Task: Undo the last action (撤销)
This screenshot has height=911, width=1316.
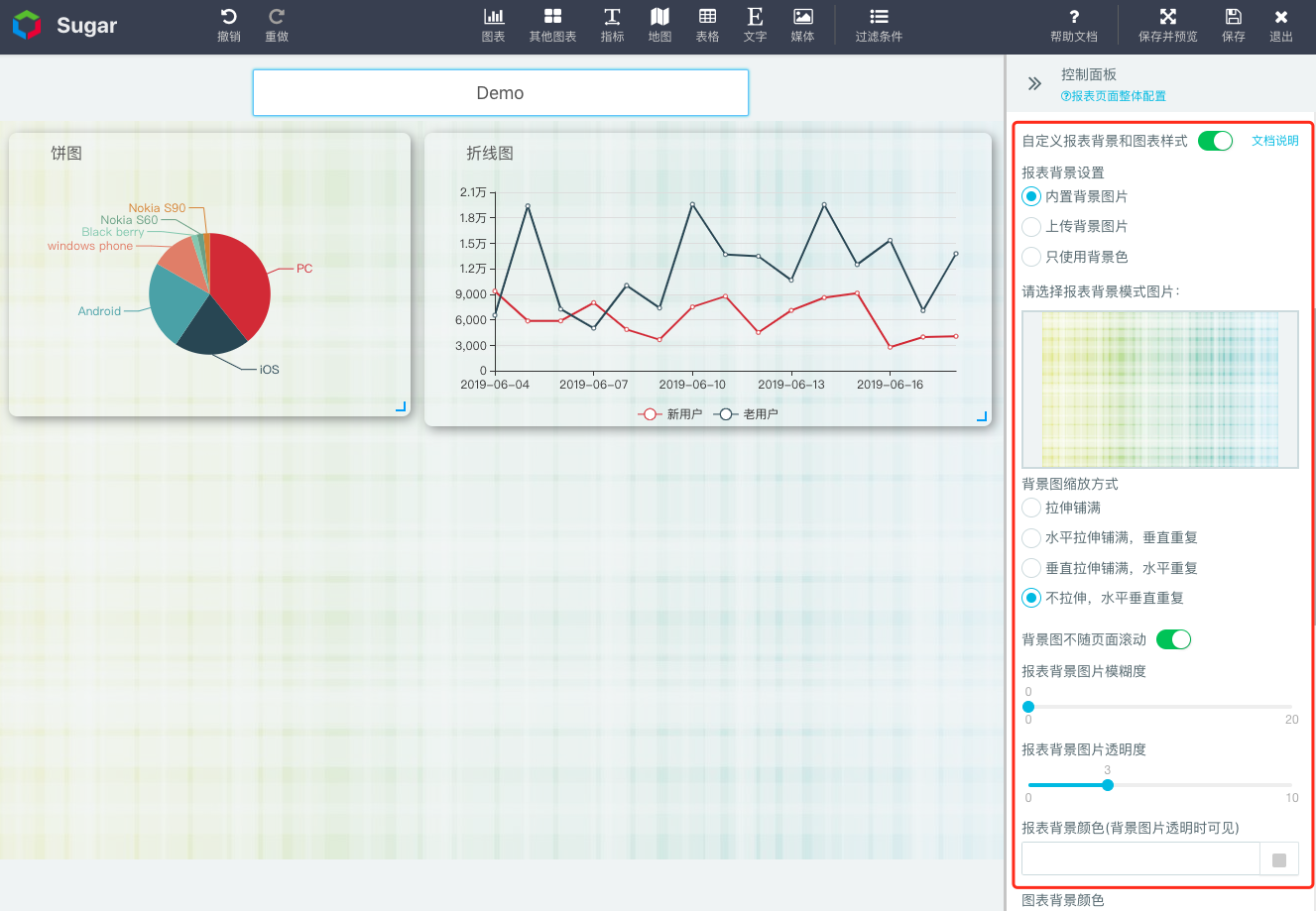Action: click(x=229, y=26)
